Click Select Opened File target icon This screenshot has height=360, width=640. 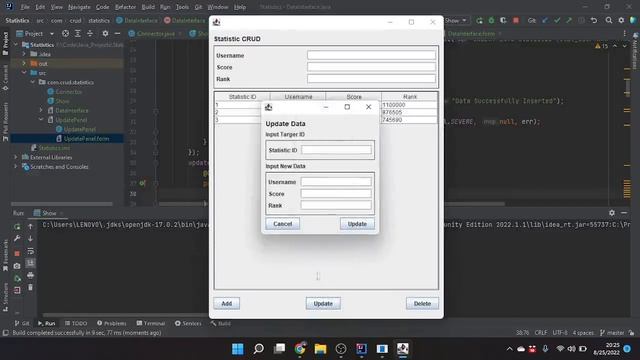(x=65, y=33)
